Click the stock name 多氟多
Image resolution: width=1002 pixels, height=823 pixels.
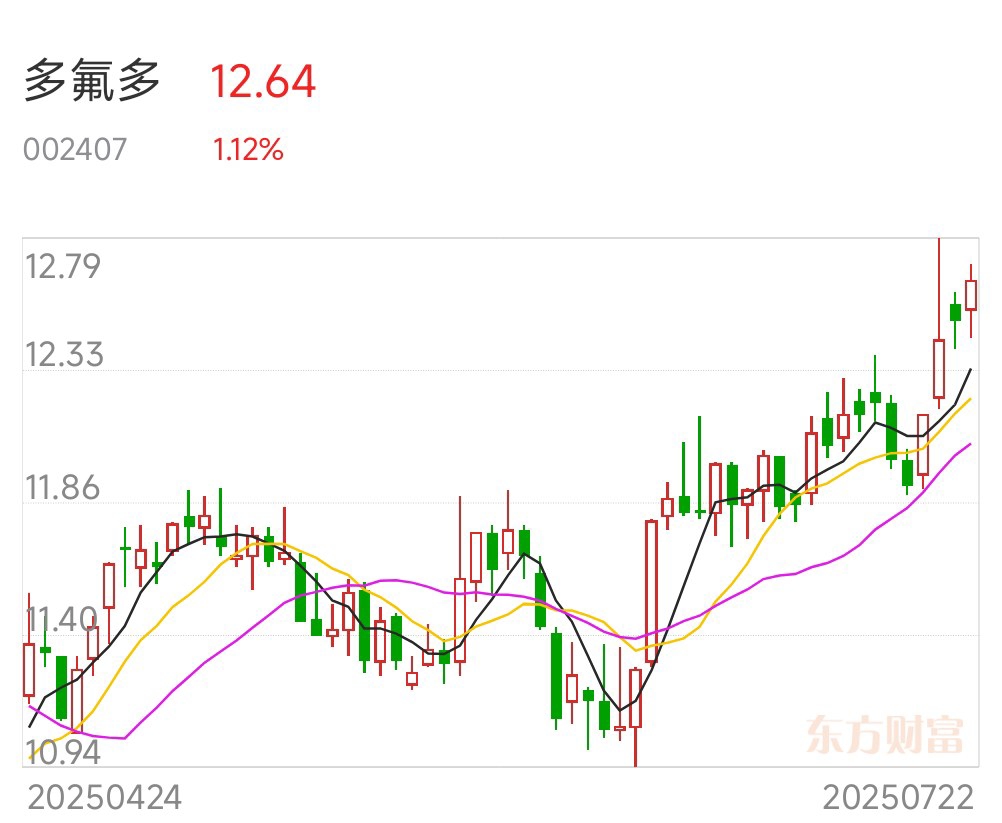[x=91, y=81]
